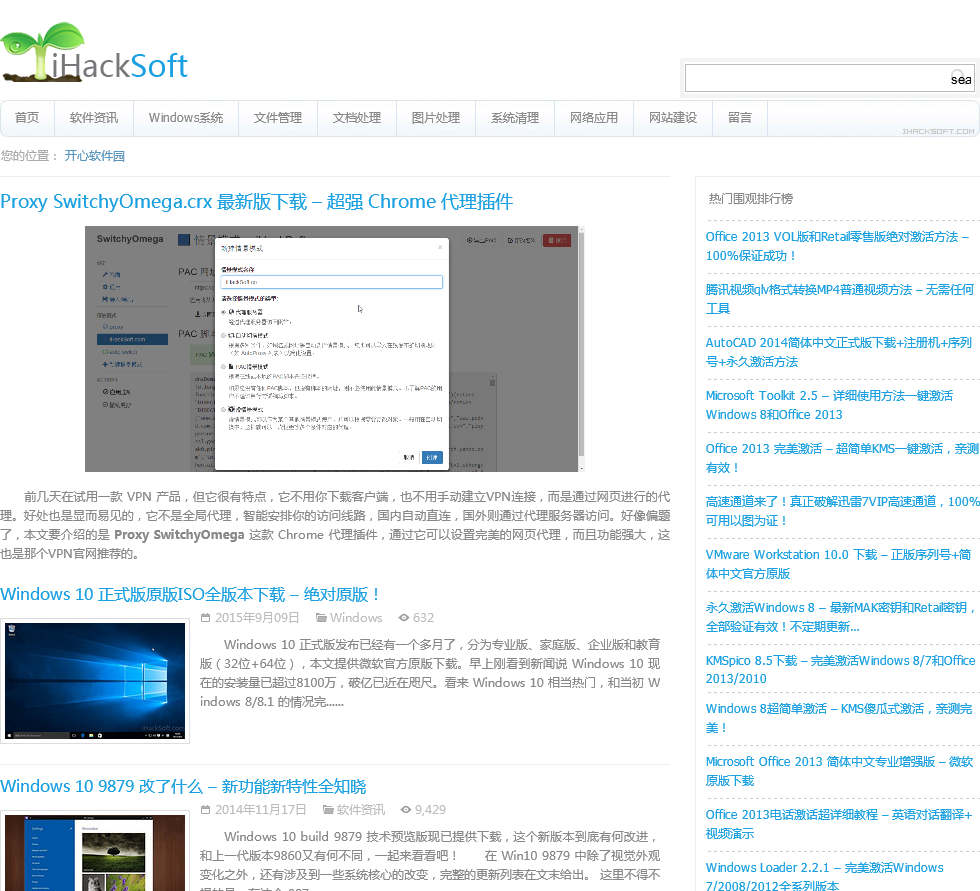Click the iHackSoft logo
Image resolution: width=980 pixels, height=891 pixels.
94,52
